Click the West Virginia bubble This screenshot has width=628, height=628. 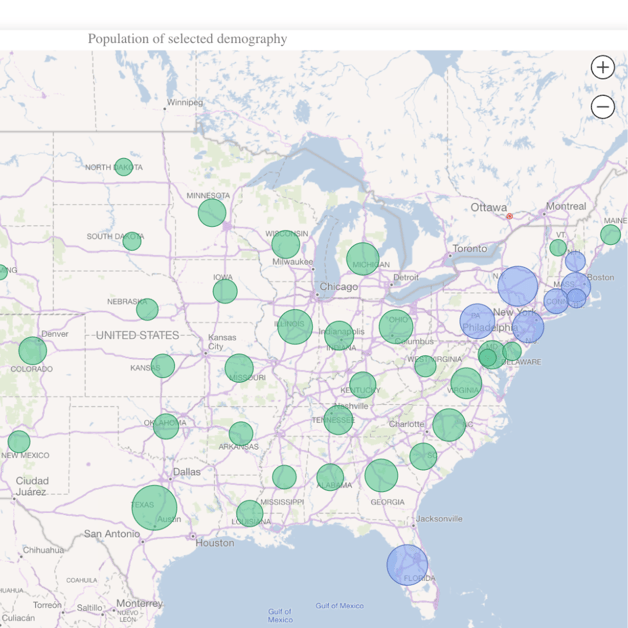[x=425, y=366]
